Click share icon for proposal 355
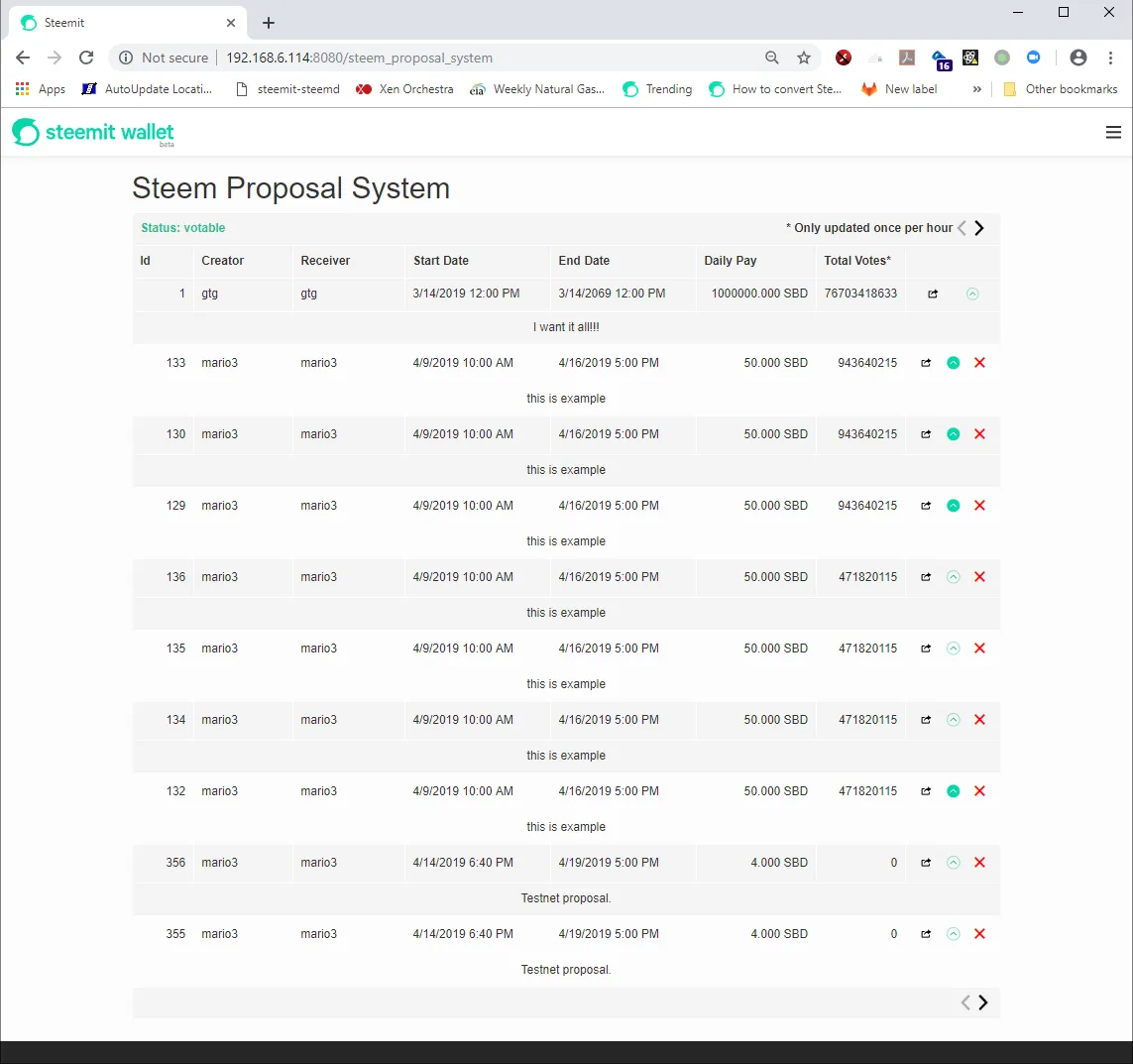 tap(926, 935)
